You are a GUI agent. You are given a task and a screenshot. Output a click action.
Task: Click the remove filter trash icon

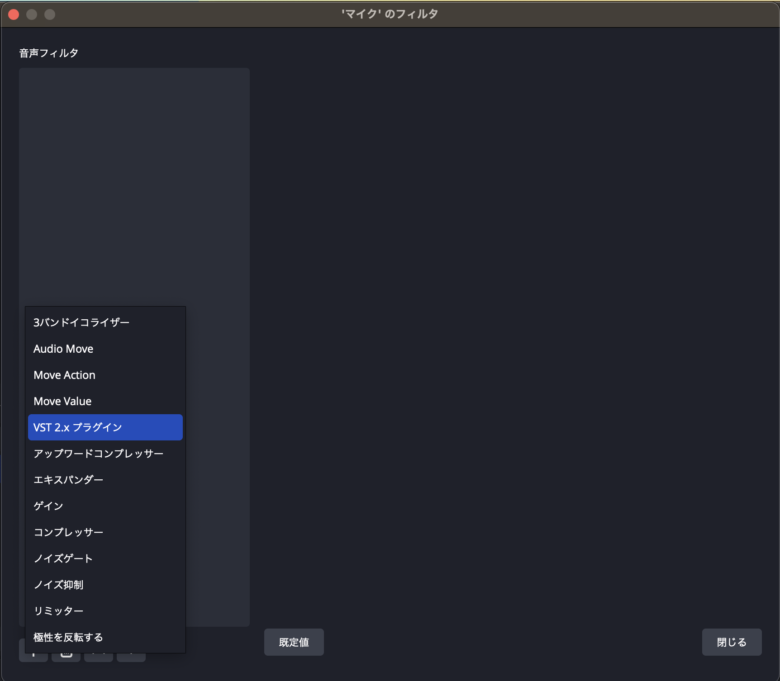tap(66, 656)
